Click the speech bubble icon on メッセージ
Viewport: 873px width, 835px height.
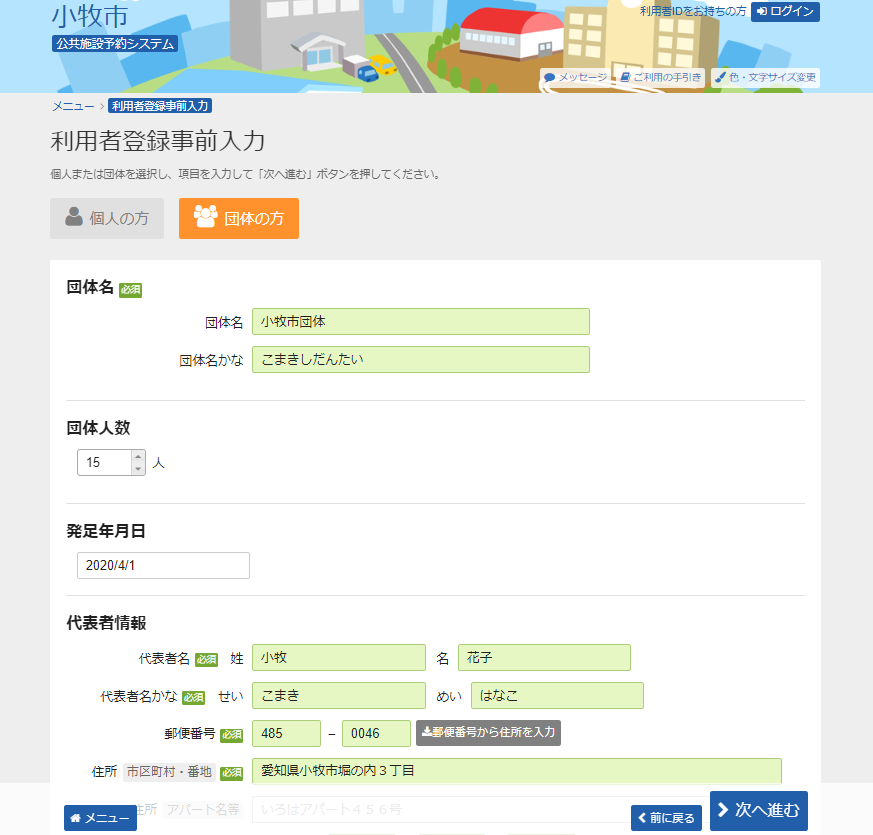coord(550,77)
